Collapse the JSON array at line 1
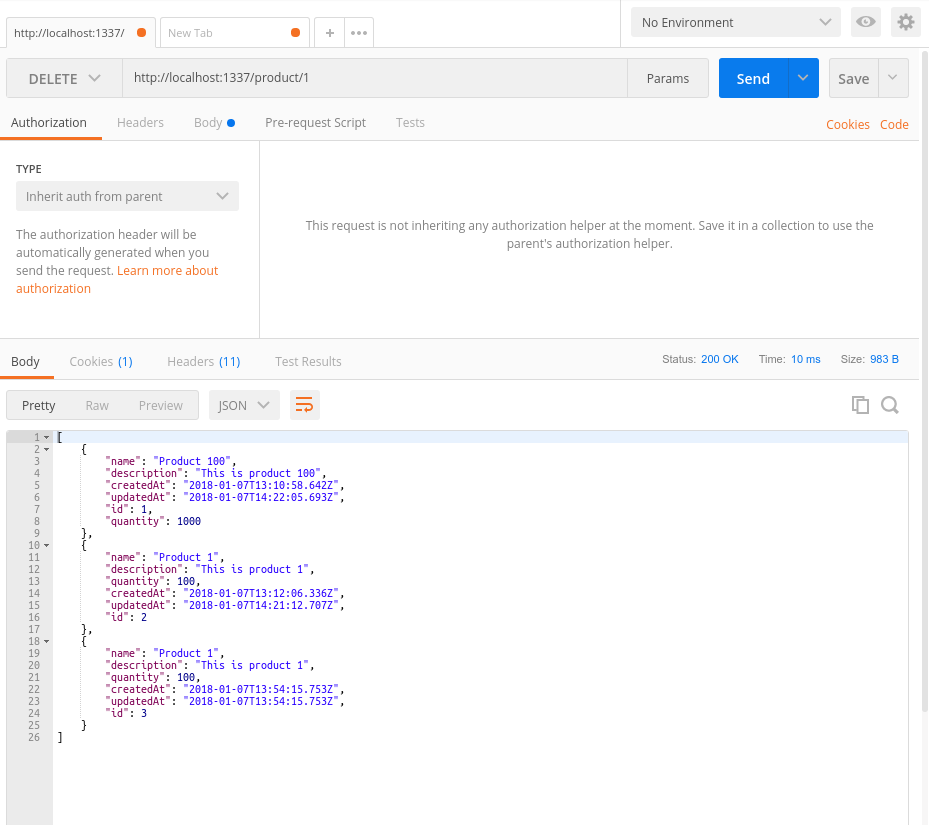The width and height of the screenshot is (929, 825). (46, 437)
